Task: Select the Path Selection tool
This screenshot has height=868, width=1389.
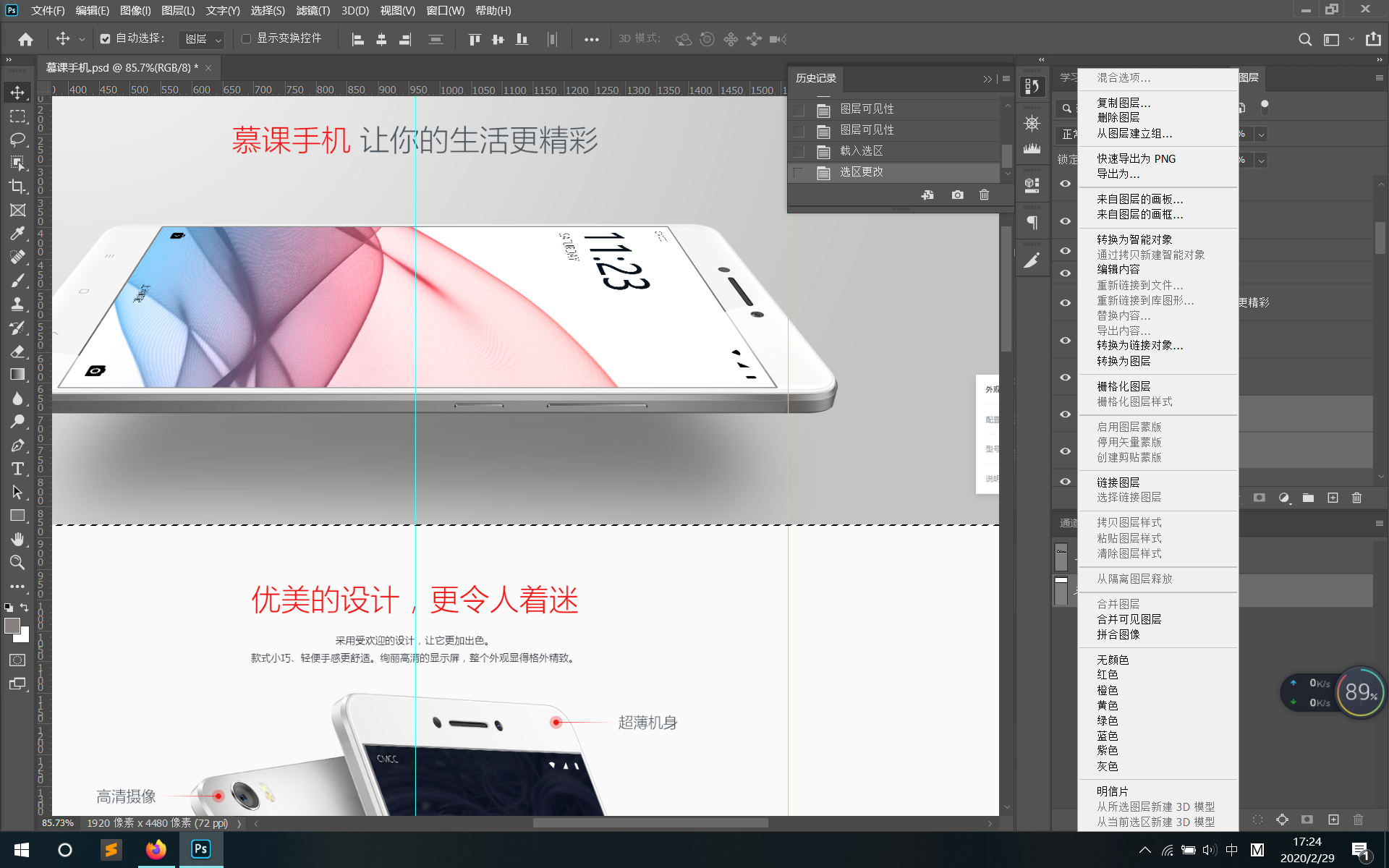Action: [17, 493]
